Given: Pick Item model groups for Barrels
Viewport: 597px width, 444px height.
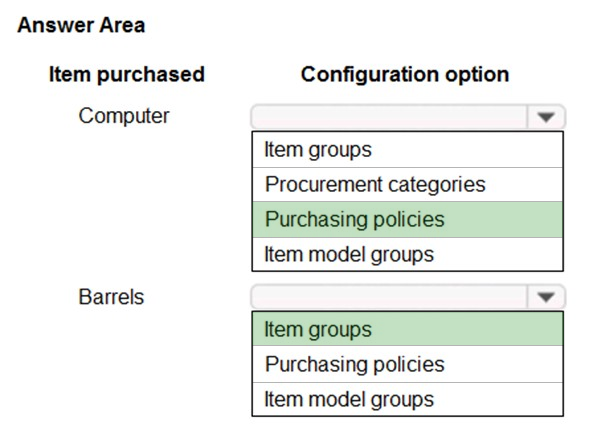Looking at the screenshot, I should click(407, 399).
